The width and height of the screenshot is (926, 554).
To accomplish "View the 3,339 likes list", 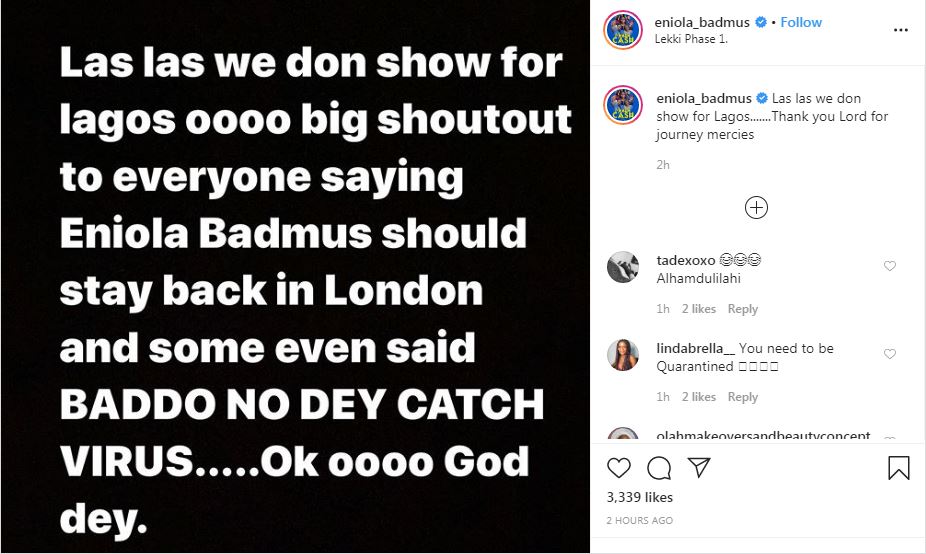I will (x=640, y=497).
